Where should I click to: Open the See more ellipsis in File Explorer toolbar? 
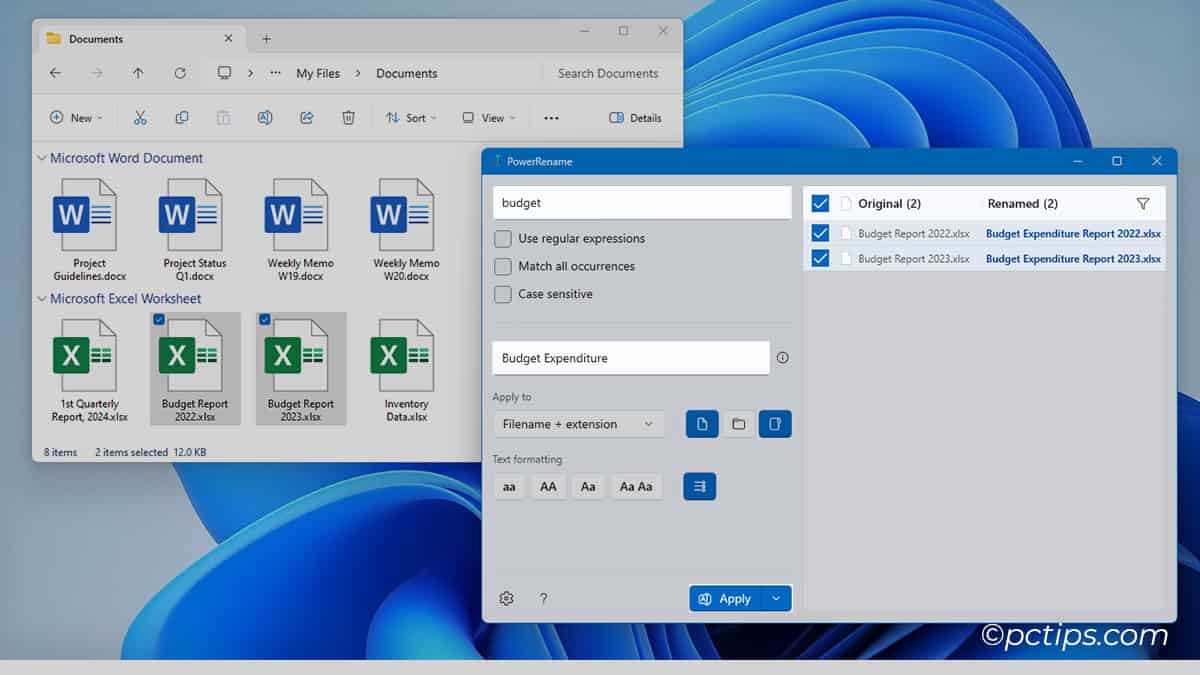(551, 118)
